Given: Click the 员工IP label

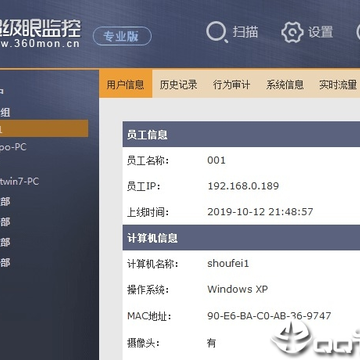Looking at the screenshot, I should (x=144, y=186).
